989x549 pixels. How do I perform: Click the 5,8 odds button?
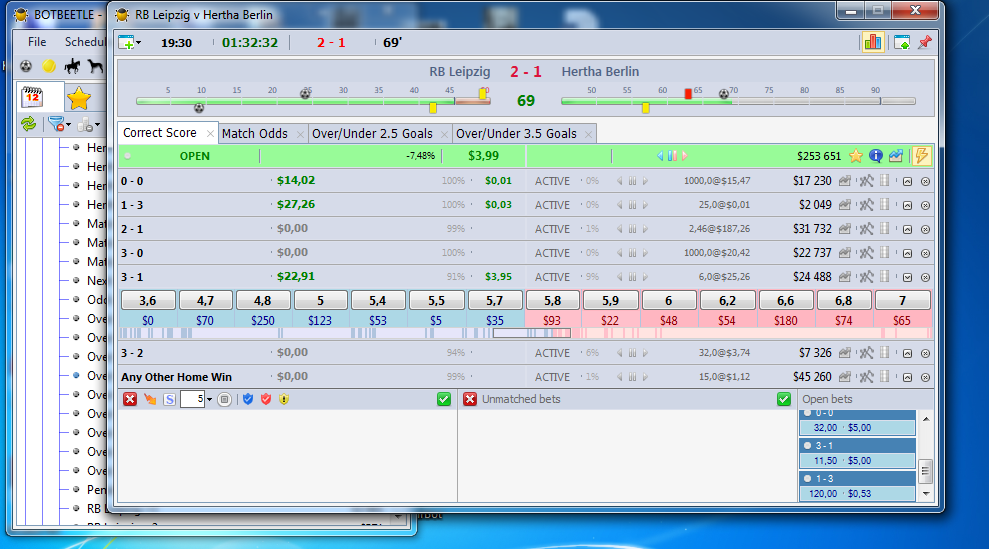pos(552,300)
